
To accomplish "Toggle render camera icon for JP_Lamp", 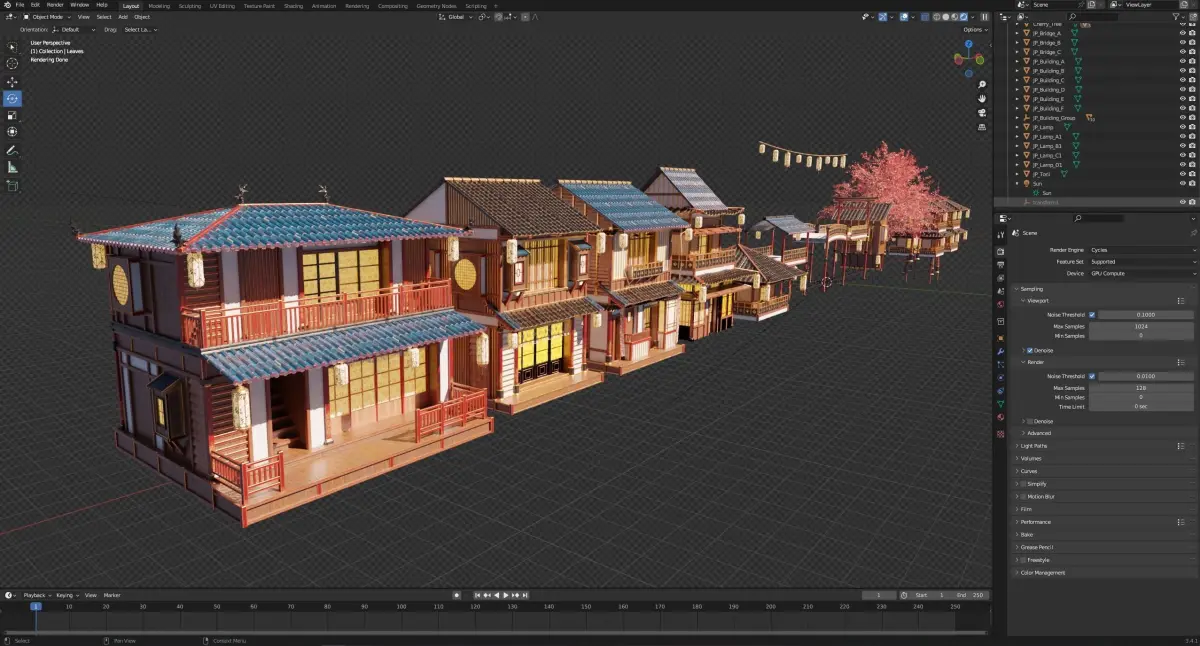I will (1193, 127).
